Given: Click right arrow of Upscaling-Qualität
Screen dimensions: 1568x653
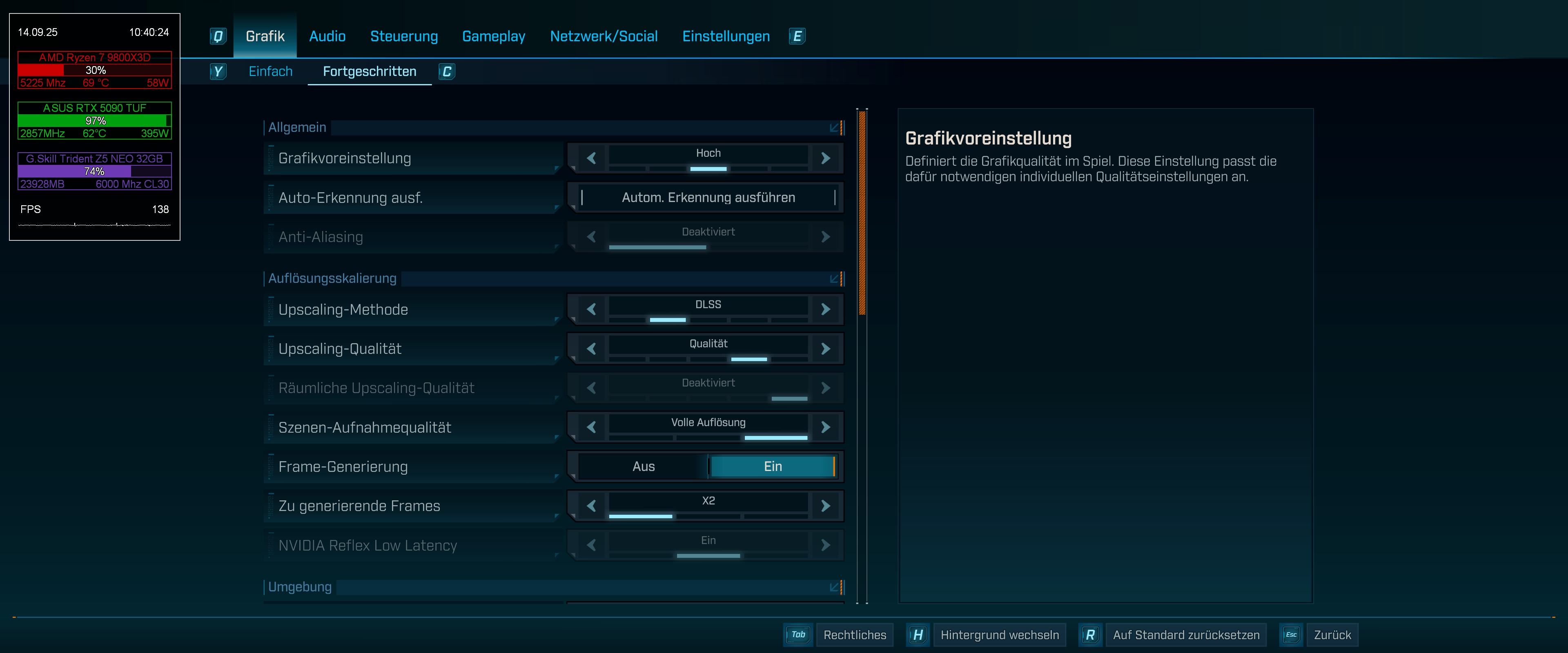Looking at the screenshot, I should pyautogui.click(x=825, y=349).
